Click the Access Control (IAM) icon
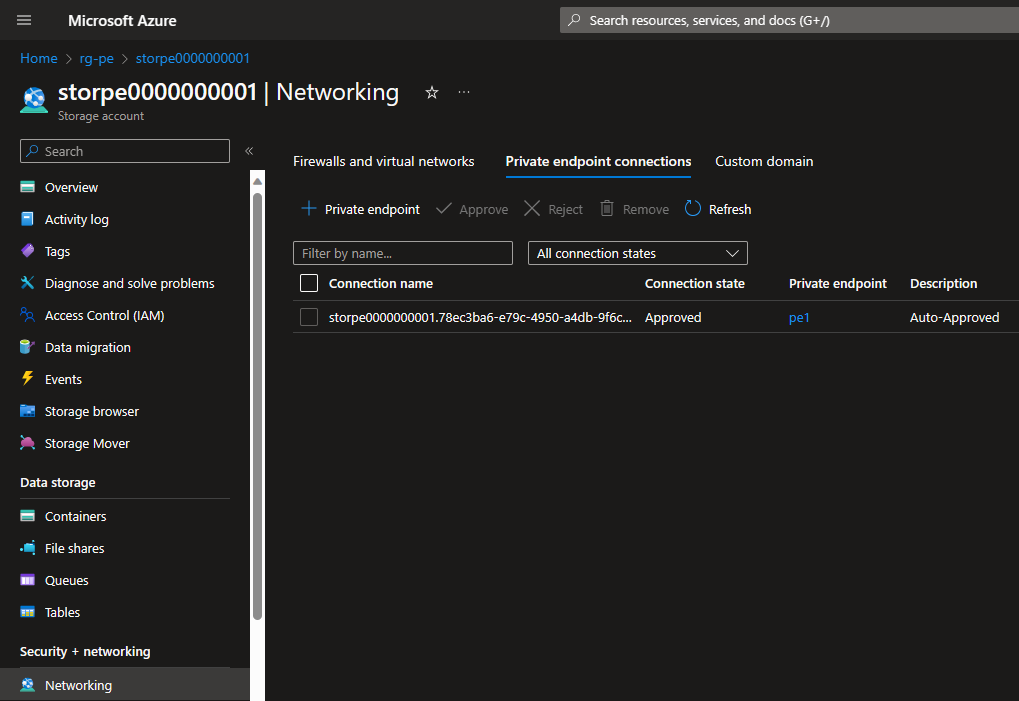This screenshot has width=1019, height=701. pyautogui.click(x=27, y=315)
